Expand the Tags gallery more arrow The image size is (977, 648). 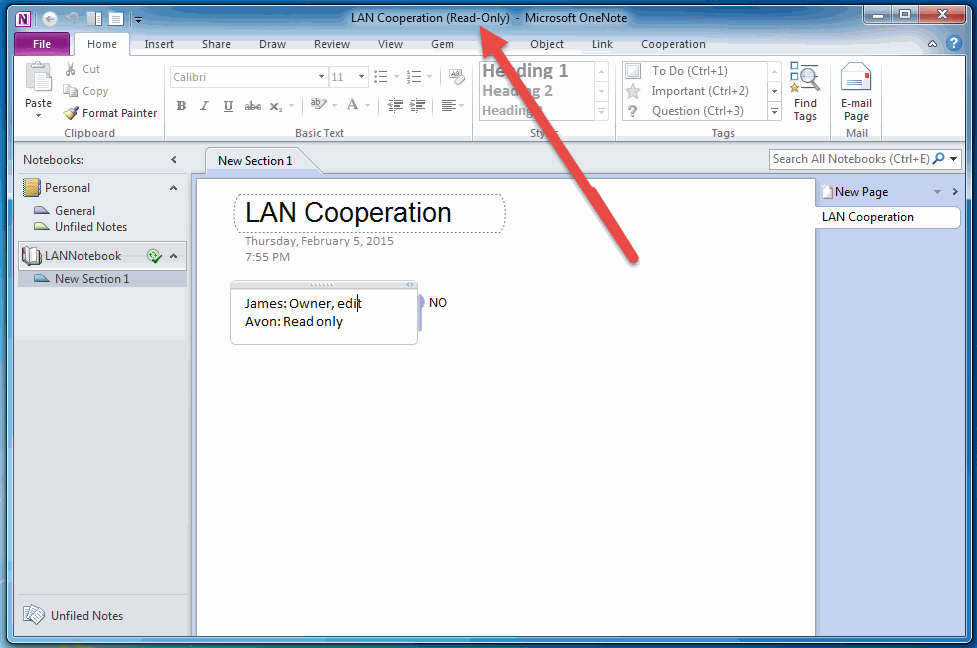tap(774, 112)
